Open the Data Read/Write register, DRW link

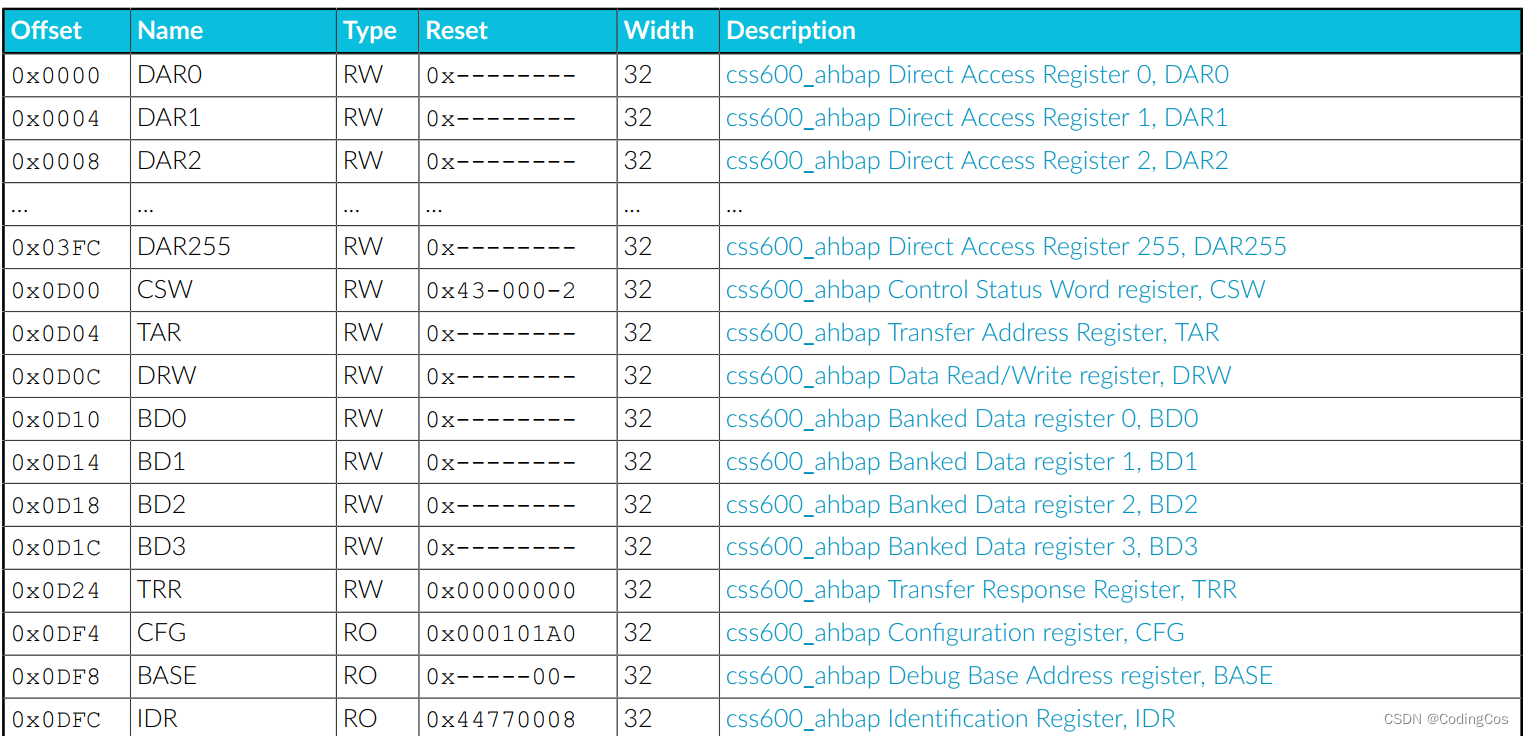[978, 376]
